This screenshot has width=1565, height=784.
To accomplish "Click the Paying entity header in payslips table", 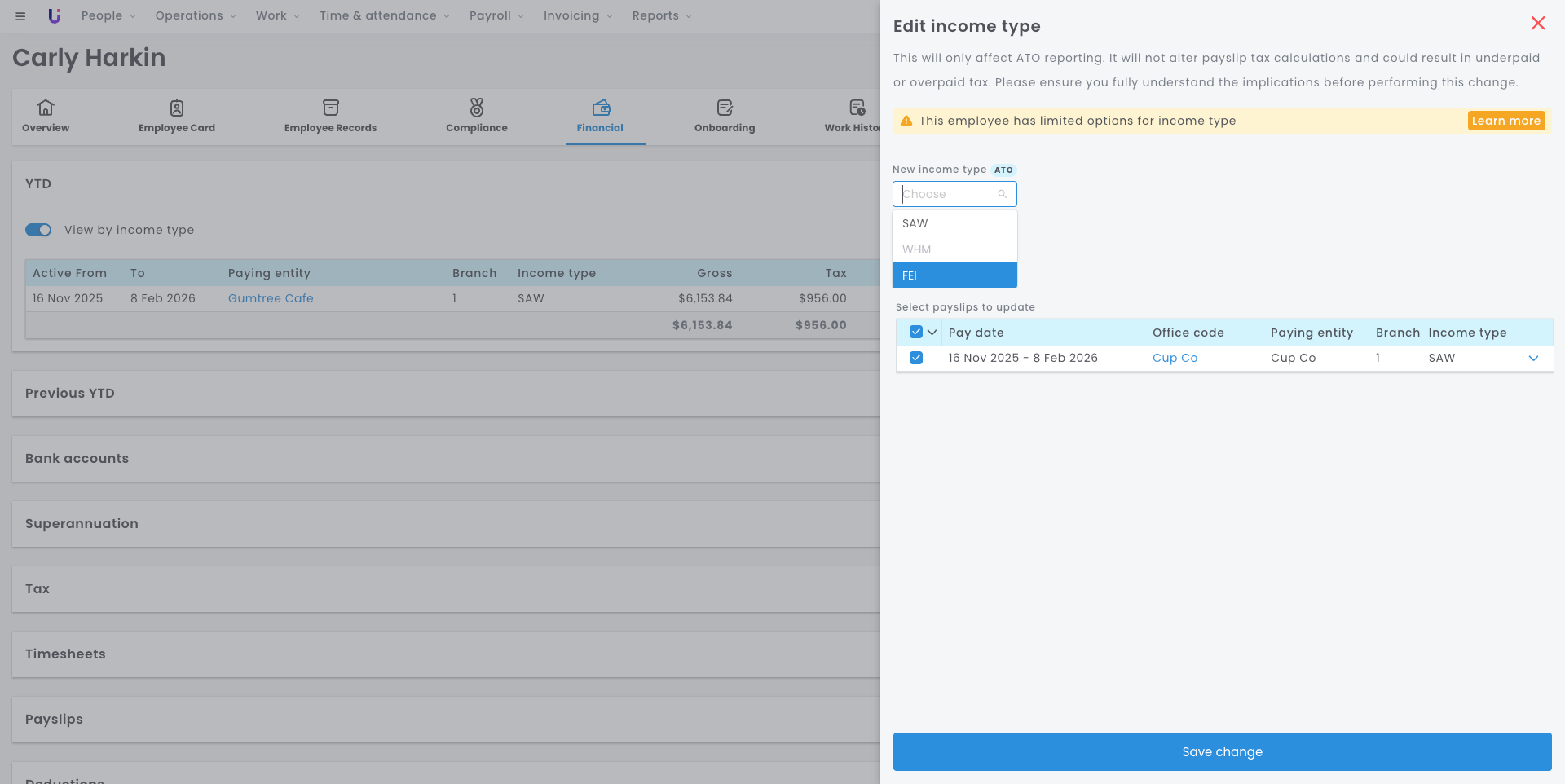I will [x=1312, y=333].
